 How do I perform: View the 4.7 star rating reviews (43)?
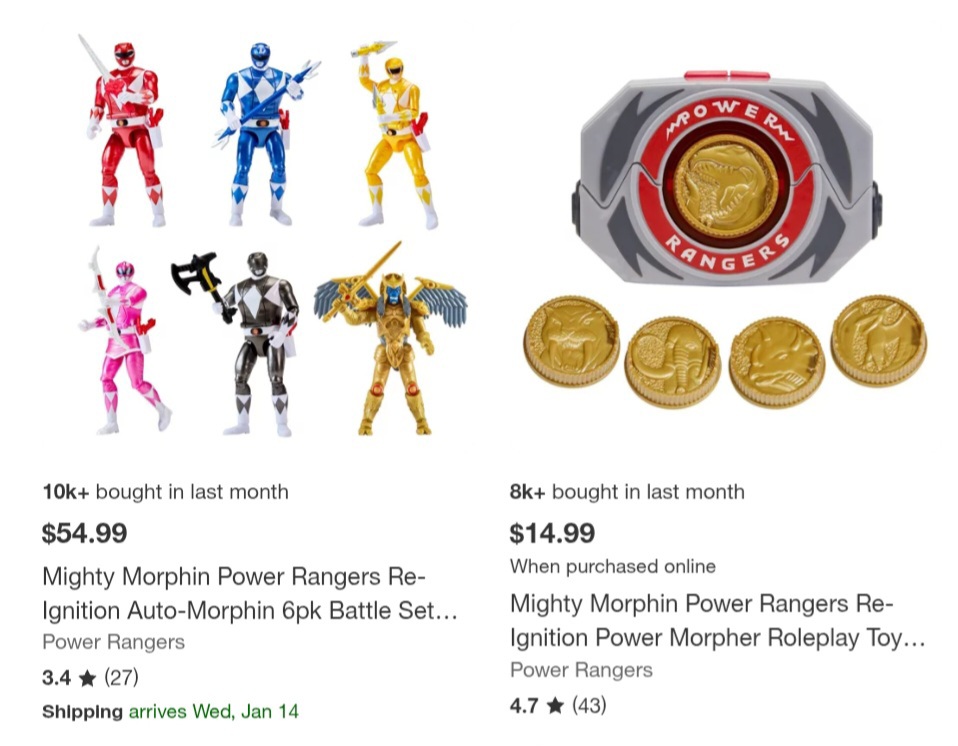558,706
